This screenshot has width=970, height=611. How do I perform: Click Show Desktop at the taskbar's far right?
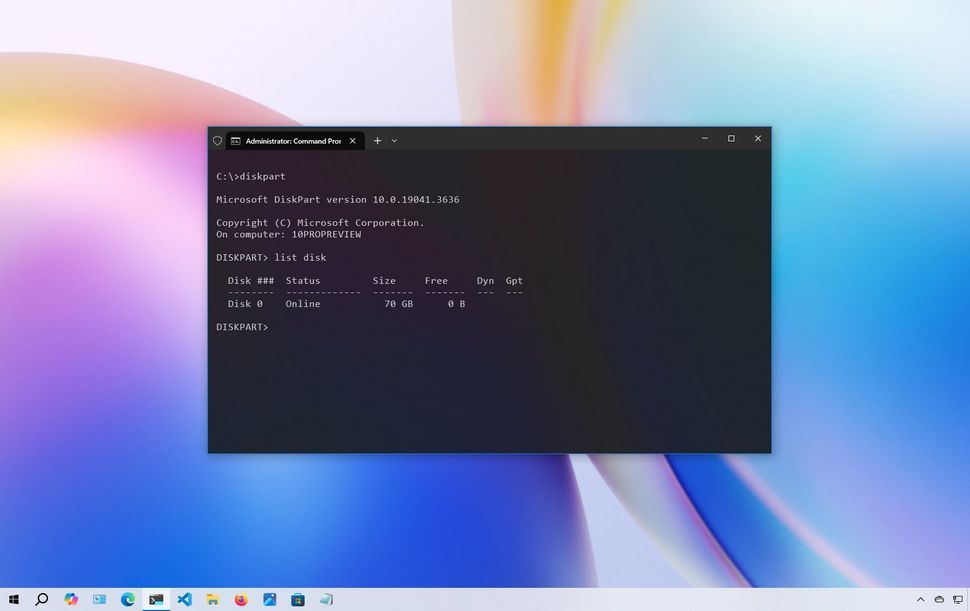968,599
